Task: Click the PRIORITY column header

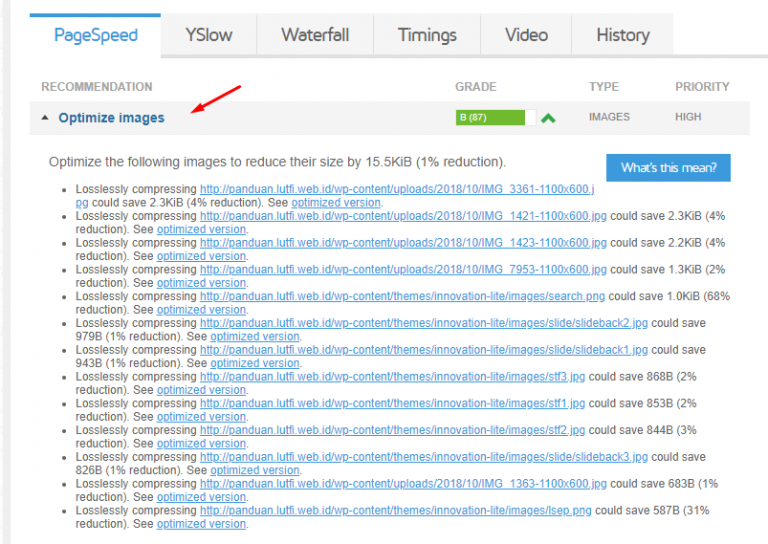Action: 702,87
